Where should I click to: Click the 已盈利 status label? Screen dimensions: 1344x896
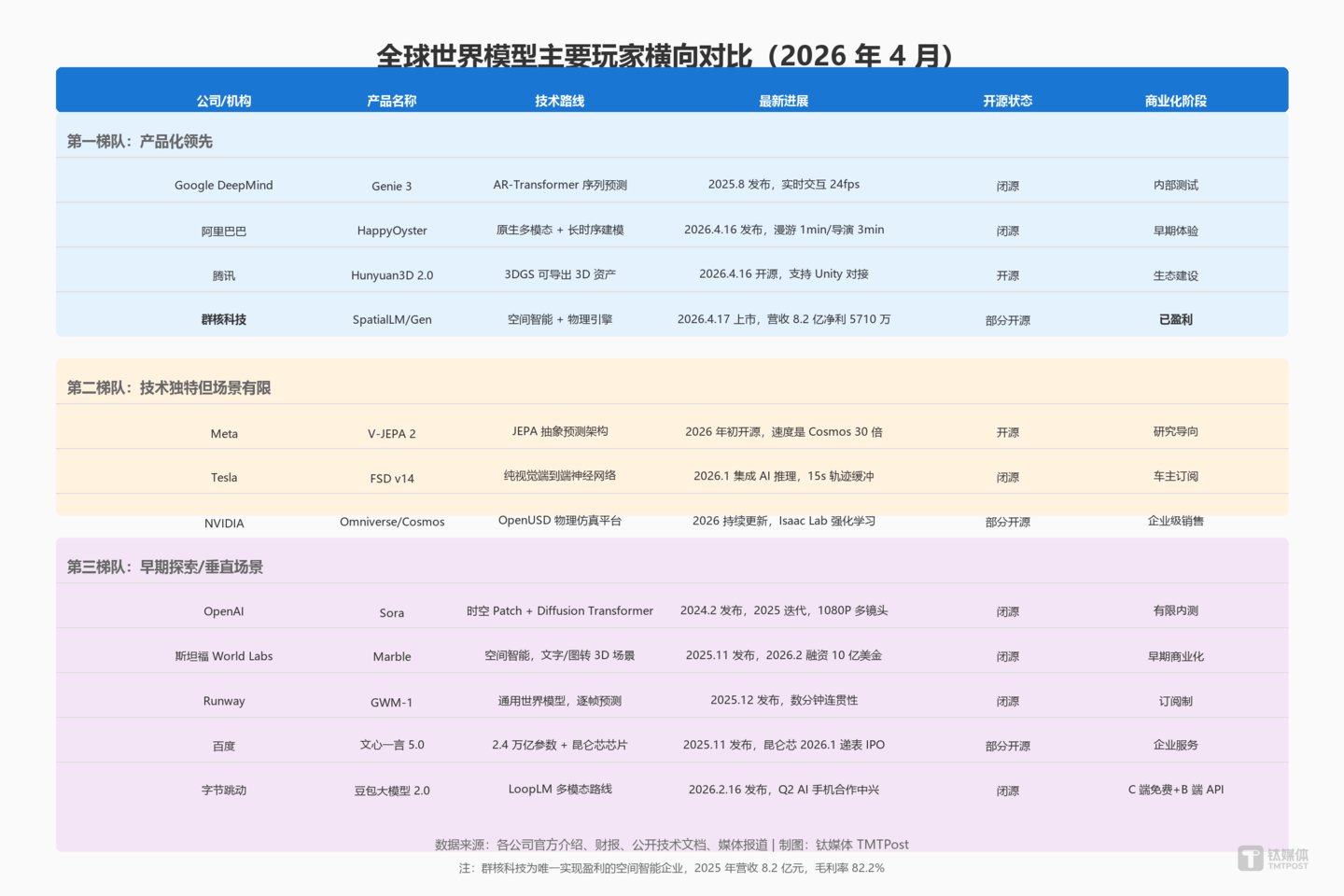[1174, 318]
